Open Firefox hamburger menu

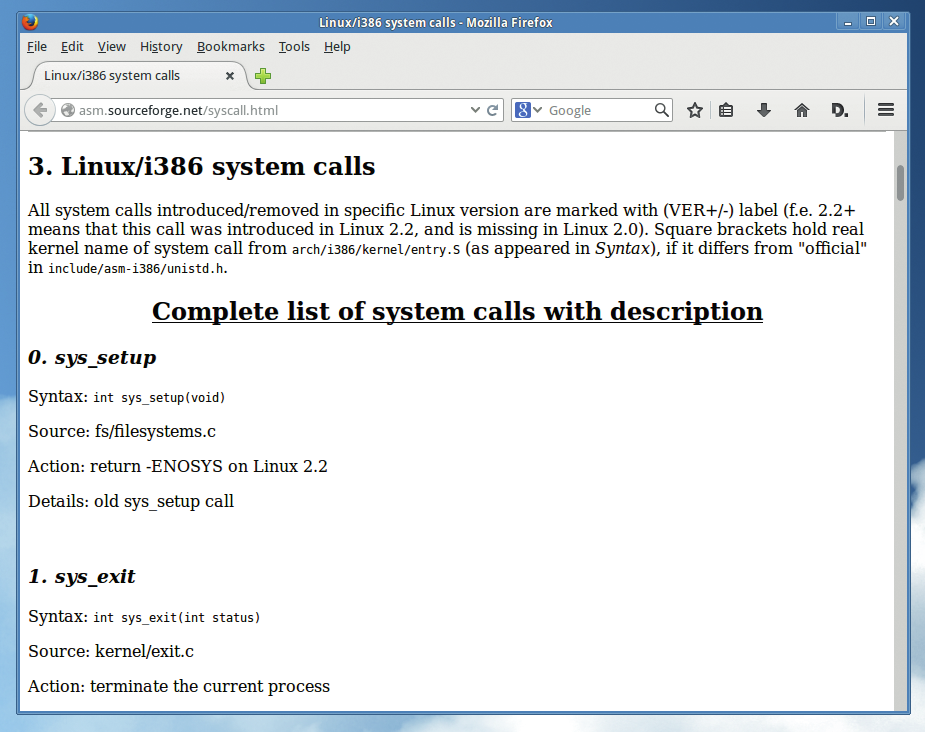(x=886, y=110)
